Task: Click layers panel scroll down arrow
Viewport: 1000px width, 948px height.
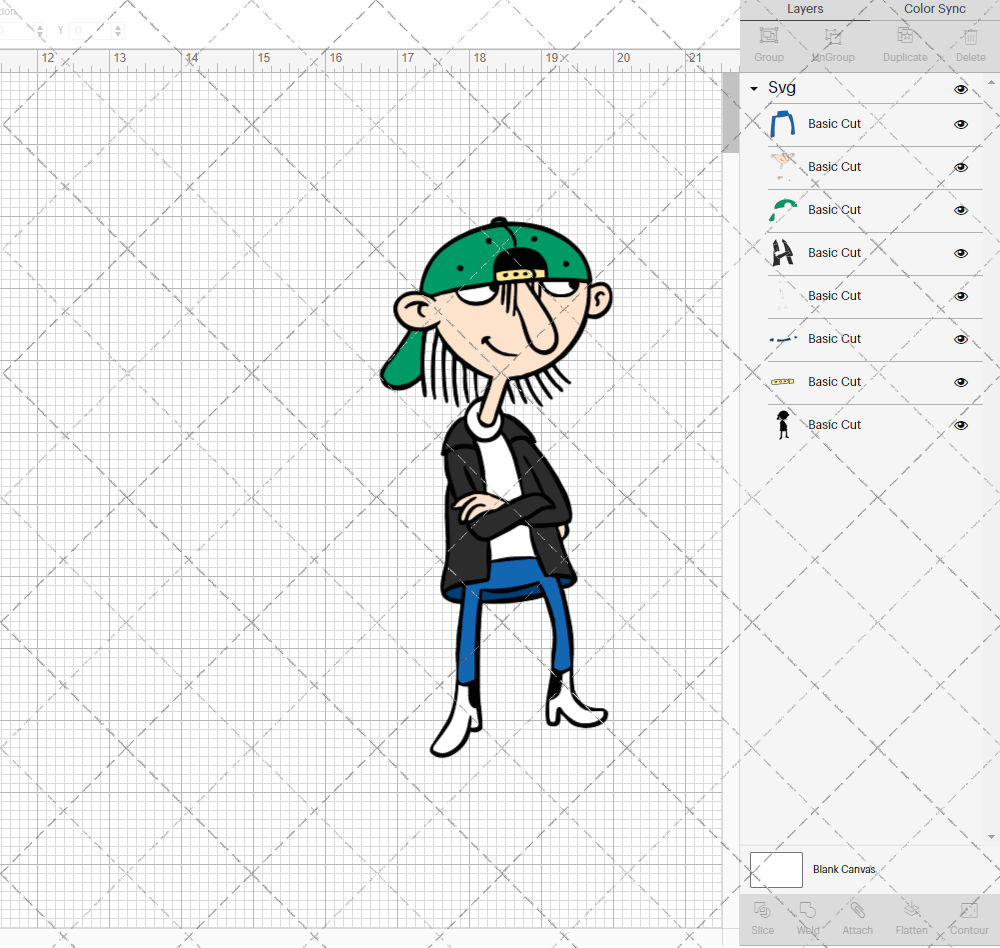Action: pyautogui.click(x=990, y=836)
